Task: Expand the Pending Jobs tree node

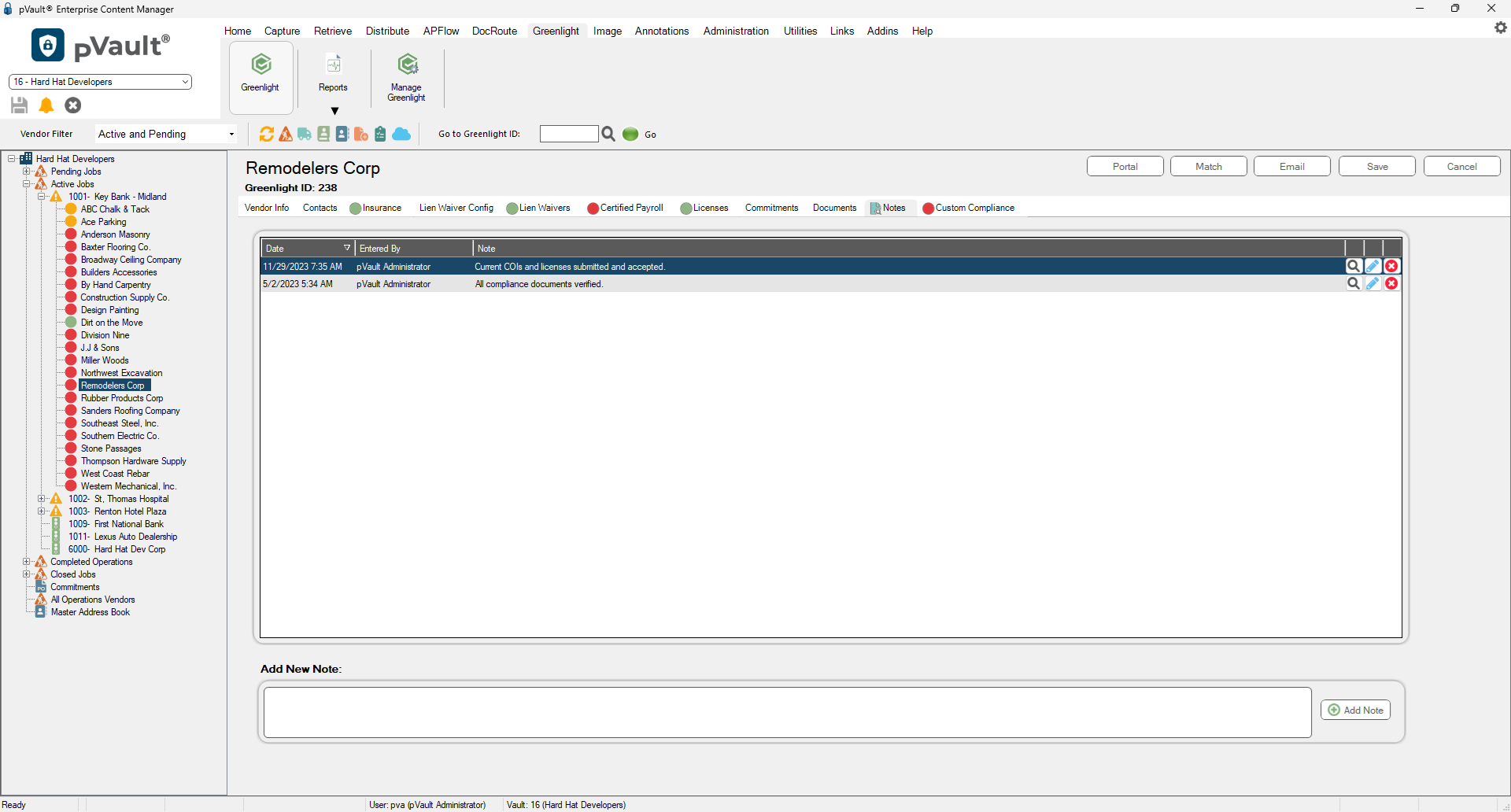Action: (x=27, y=172)
